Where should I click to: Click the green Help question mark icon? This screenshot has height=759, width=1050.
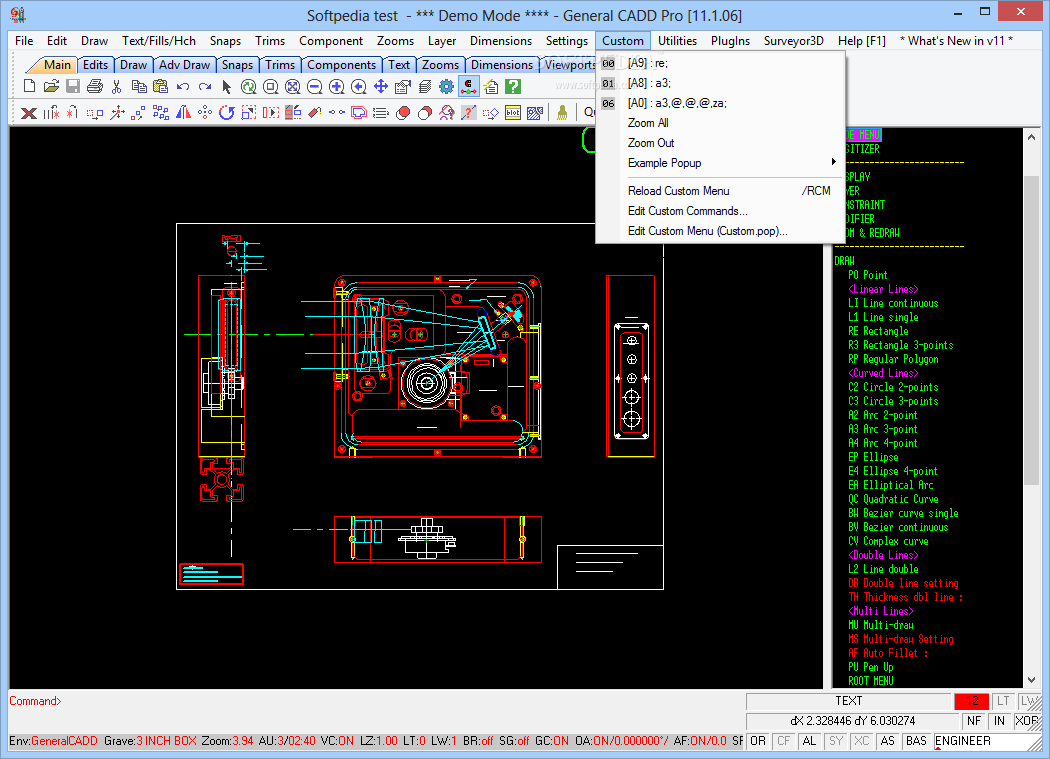(x=513, y=86)
